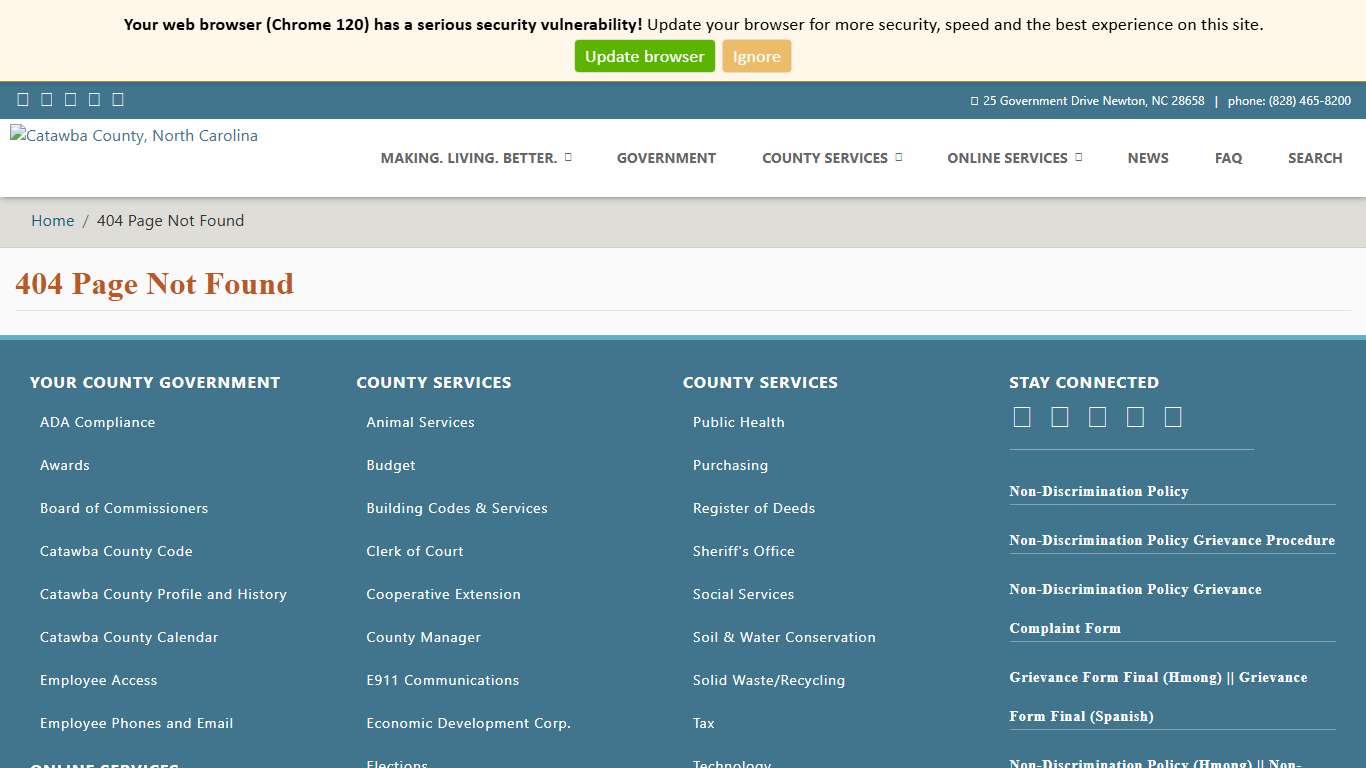
Task: Go to the News menu item
Action: point(1148,158)
